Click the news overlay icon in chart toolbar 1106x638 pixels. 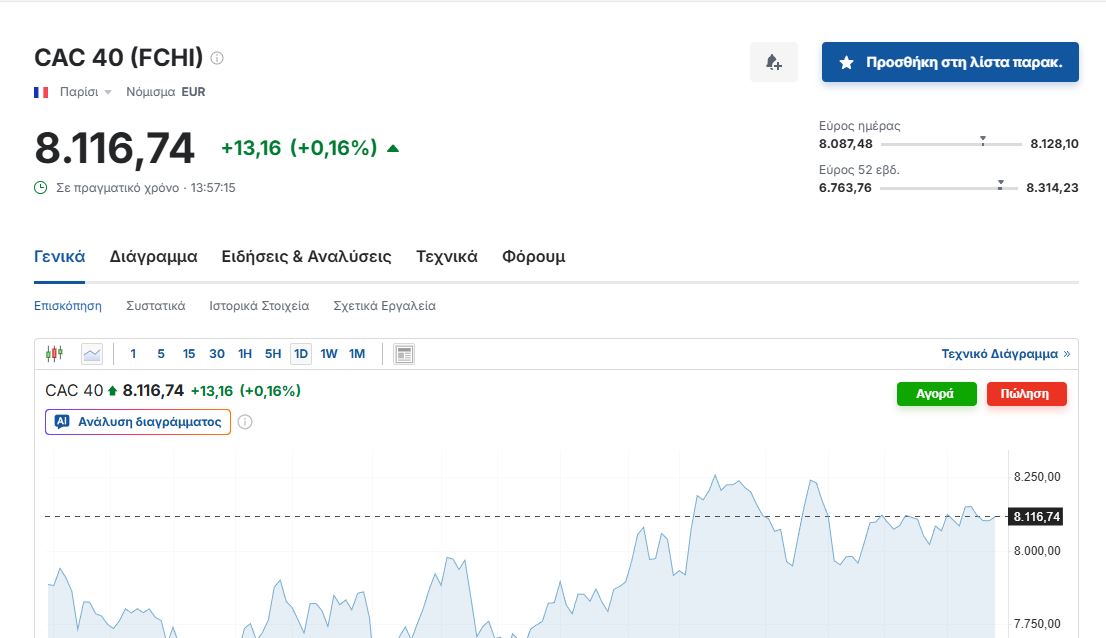point(404,353)
